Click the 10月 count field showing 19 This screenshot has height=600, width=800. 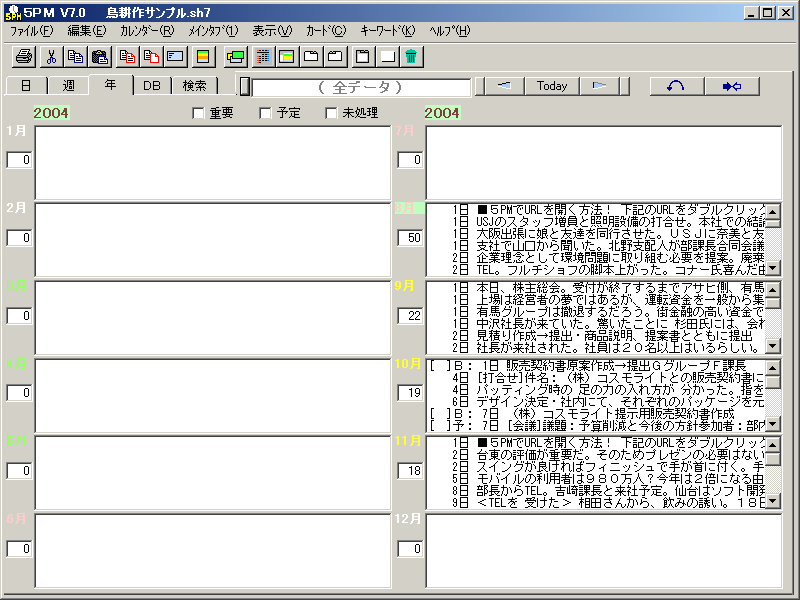click(x=410, y=393)
